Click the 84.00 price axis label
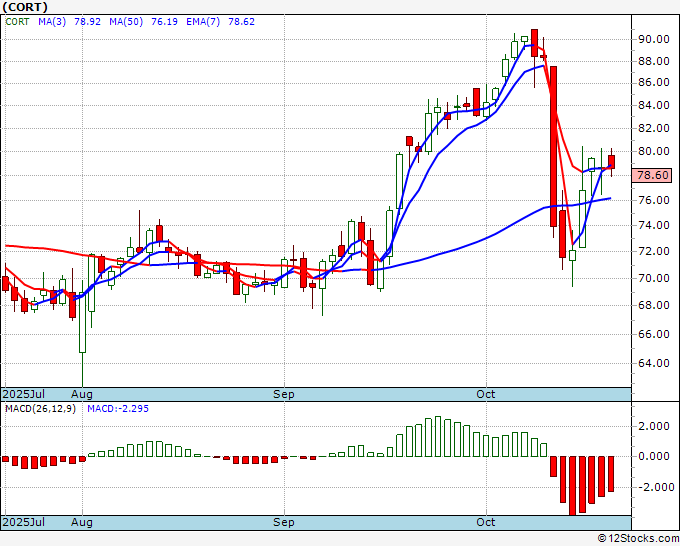Screen dimensions: 680x546 654,105
